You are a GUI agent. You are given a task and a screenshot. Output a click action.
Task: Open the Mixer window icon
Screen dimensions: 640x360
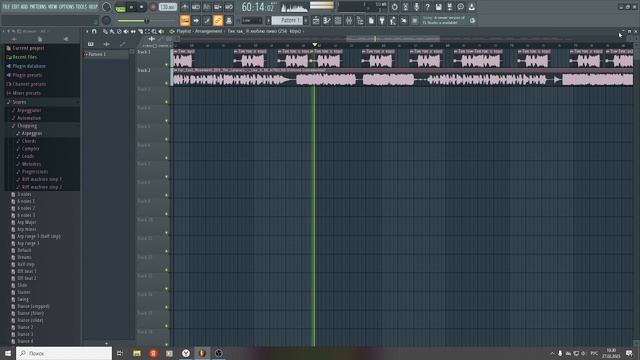point(349,20)
